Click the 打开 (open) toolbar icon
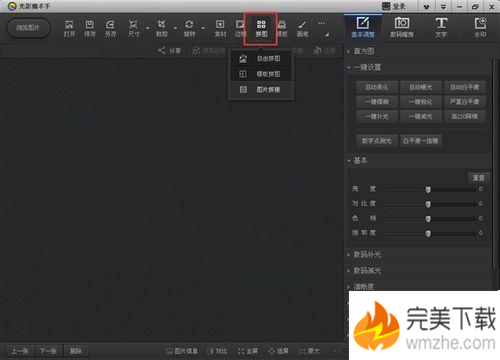Image resolution: width=500 pixels, height=360 pixels. tap(69, 28)
